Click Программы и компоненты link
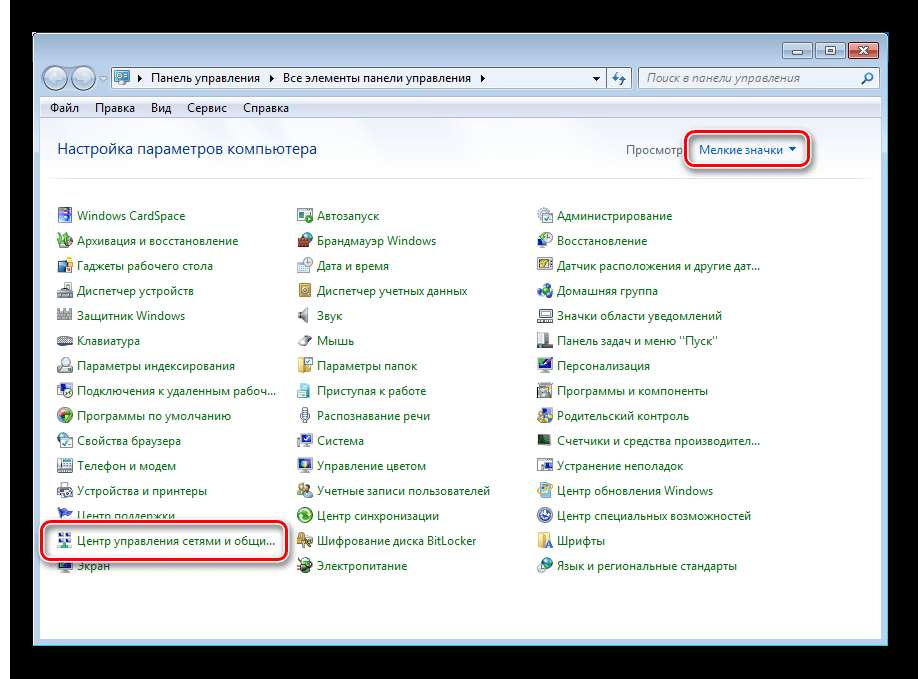The width and height of the screenshot is (921, 679). [x=632, y=391]
